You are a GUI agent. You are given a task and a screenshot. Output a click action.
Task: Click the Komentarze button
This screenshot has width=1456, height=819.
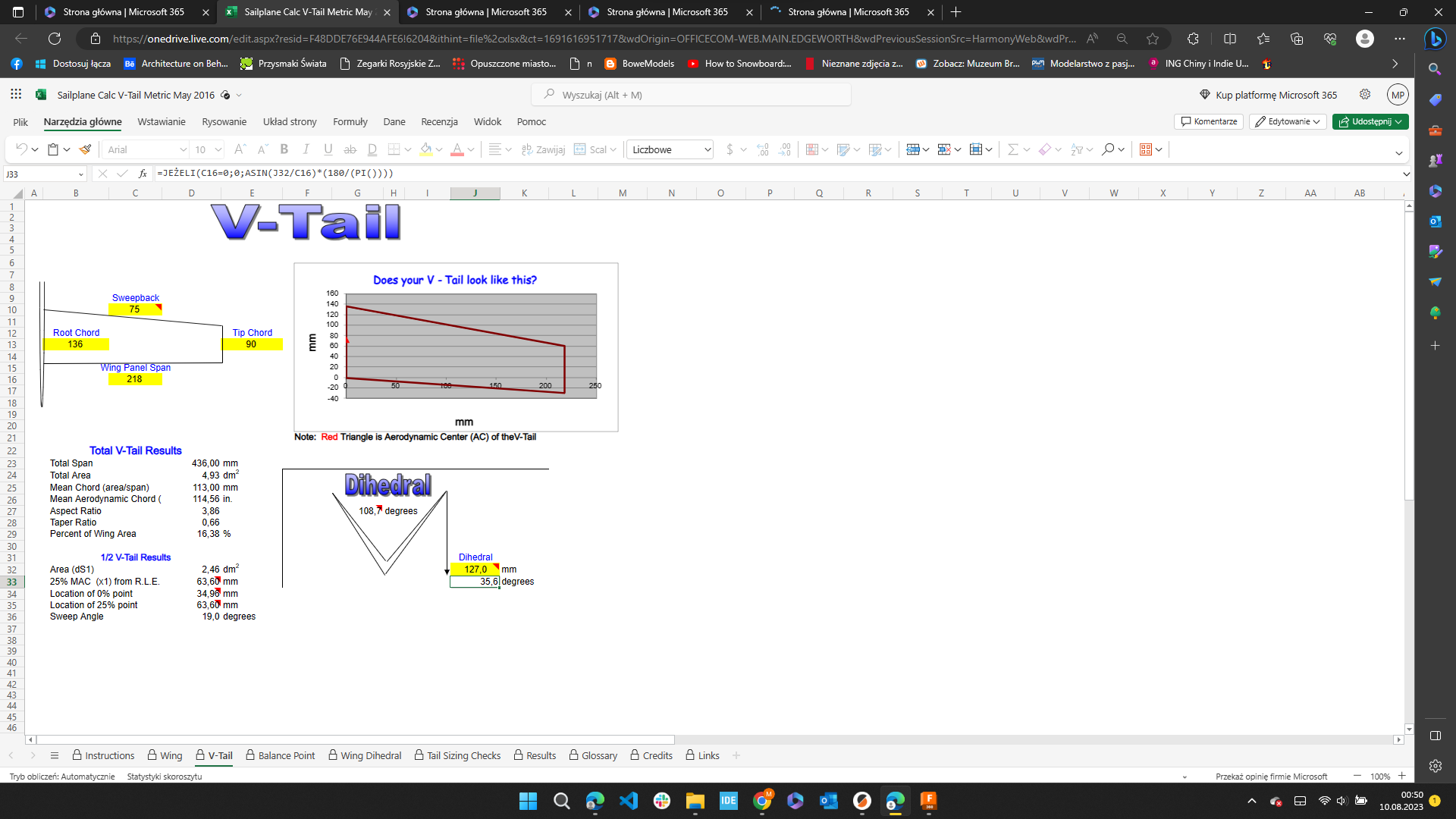tap(1209, 121)
